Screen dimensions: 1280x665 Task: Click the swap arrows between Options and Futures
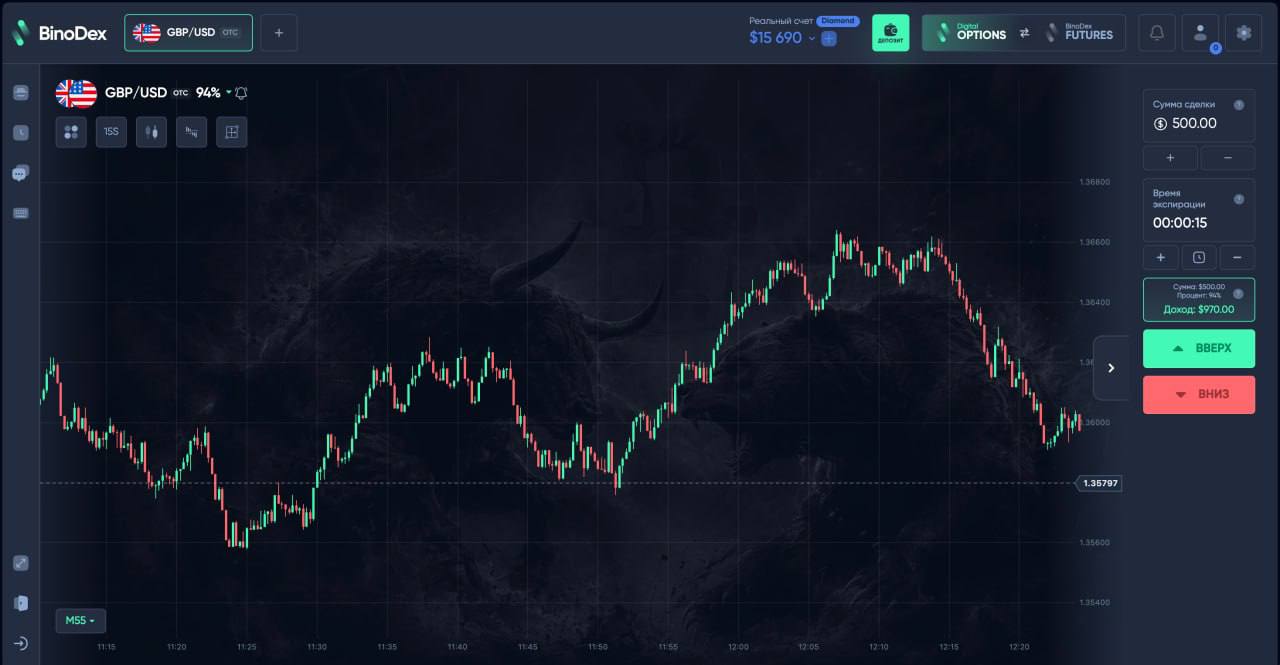click(1024, 33)
